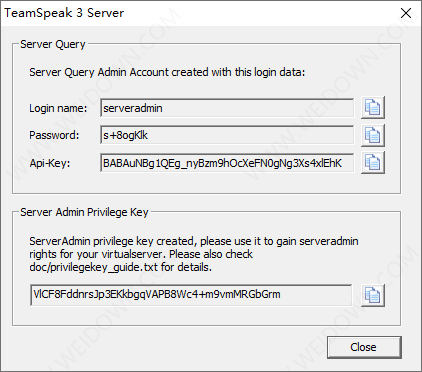The height and width of the screenshot is (372, 422).
Task: Close the dialog with the Close button
Action: coord(364,347)
